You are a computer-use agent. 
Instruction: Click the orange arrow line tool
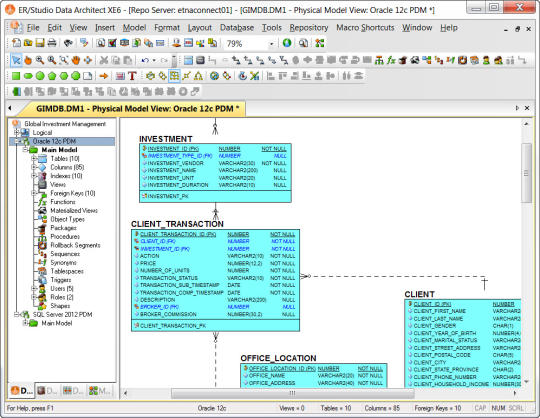[103, 76]
